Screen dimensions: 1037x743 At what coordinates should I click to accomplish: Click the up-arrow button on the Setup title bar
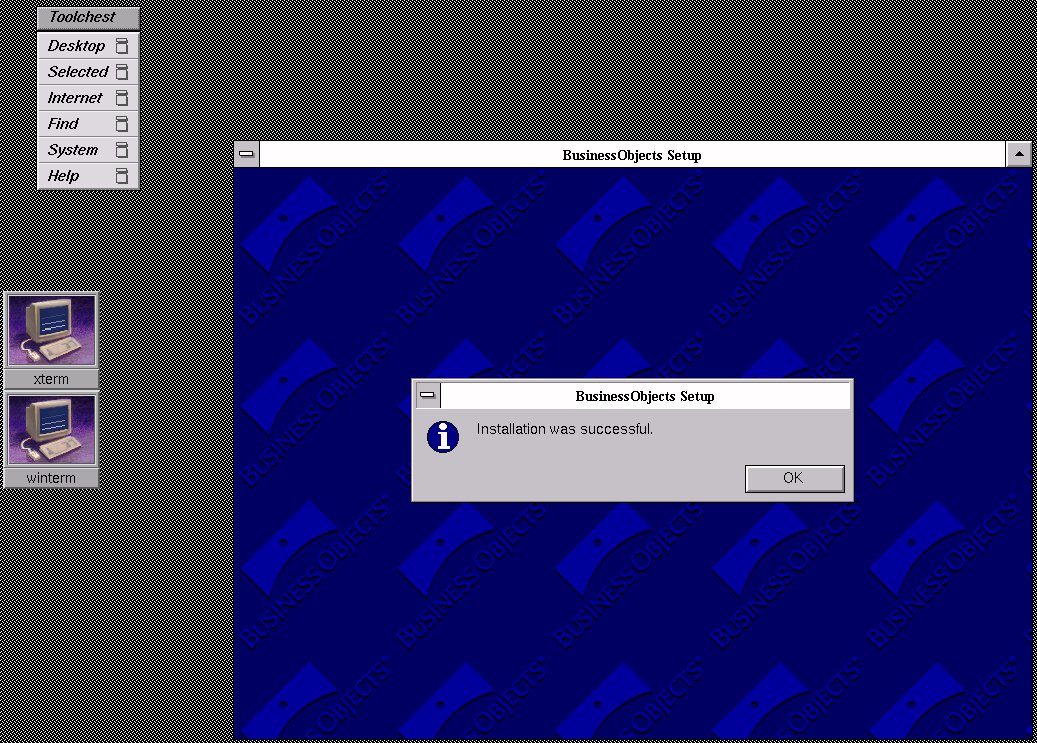click(x=1018, y=154)
